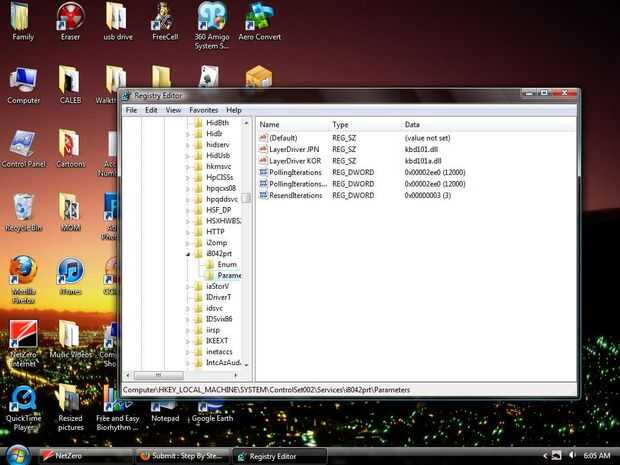Image resolution: width=620 pixels, height=465 pixels.
Task: Expand the inetaccs registry key
Action: 188,352
